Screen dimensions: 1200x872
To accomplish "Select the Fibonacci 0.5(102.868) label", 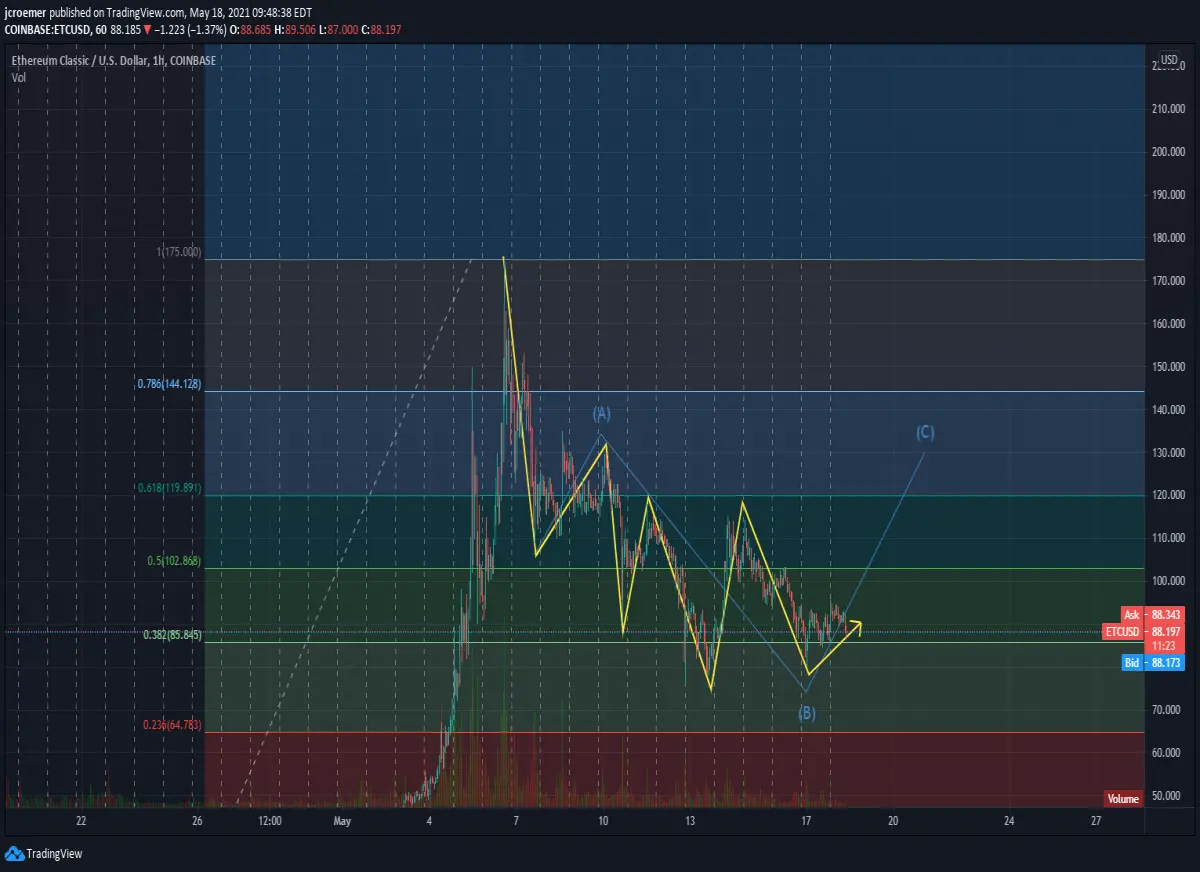I will pos(175,562).
